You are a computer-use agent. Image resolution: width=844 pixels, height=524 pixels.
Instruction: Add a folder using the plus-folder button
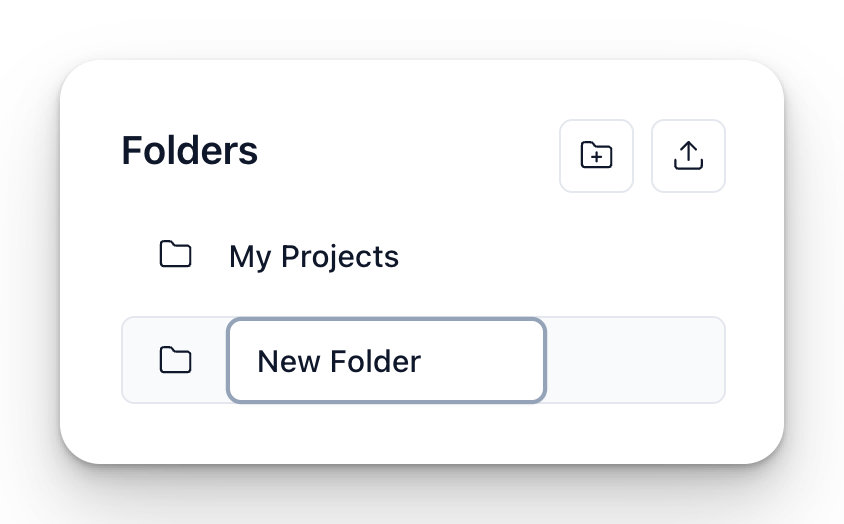click(x=596, y=156)
